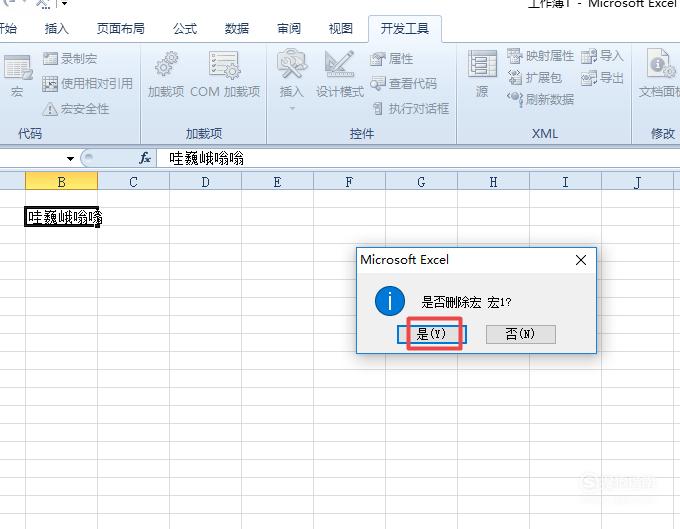This screenshot has height=529, width=680.
Task: Select column G header
Action: click(422, 182)
